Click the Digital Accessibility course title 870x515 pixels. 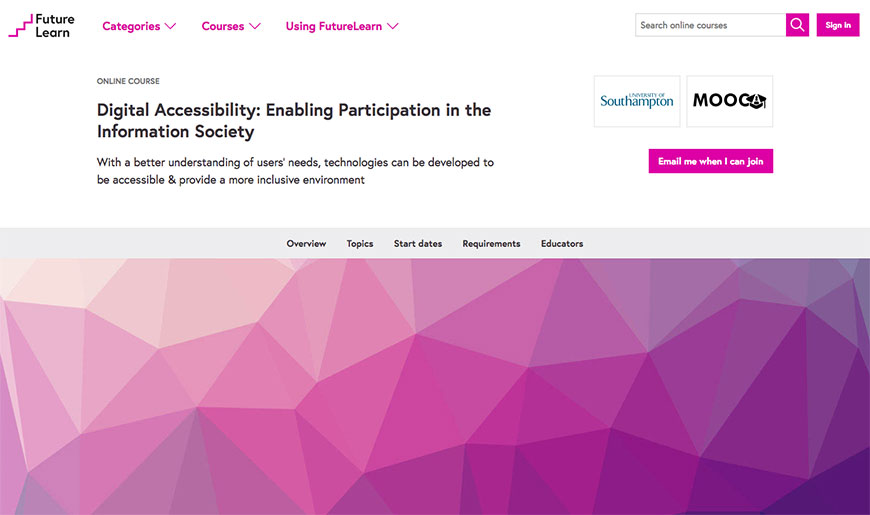coord(294,120)
